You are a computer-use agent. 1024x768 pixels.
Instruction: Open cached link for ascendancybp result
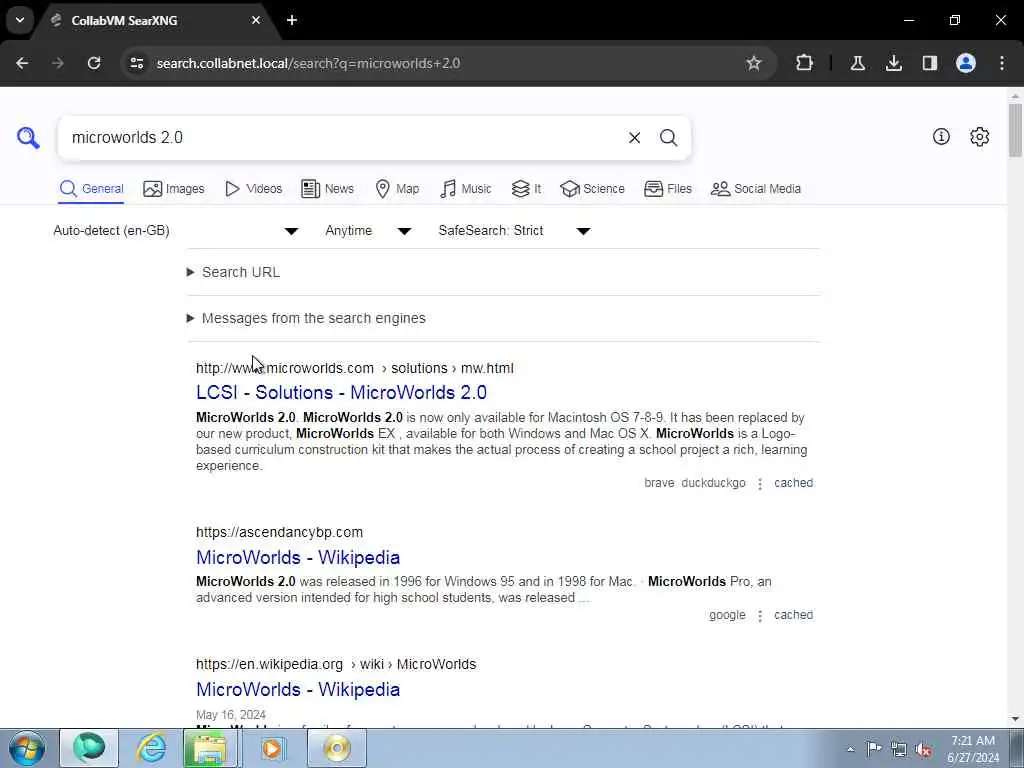(x=793, y=615)
